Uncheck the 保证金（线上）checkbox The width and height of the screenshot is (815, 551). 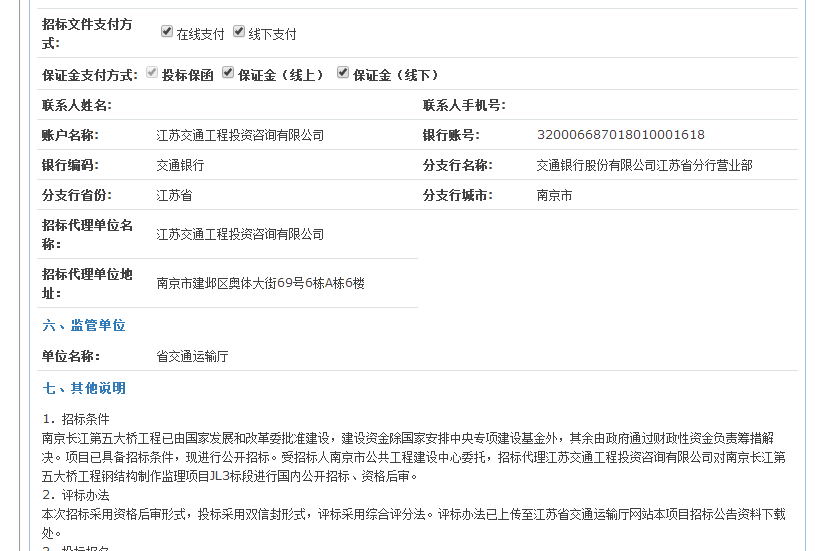228,73
